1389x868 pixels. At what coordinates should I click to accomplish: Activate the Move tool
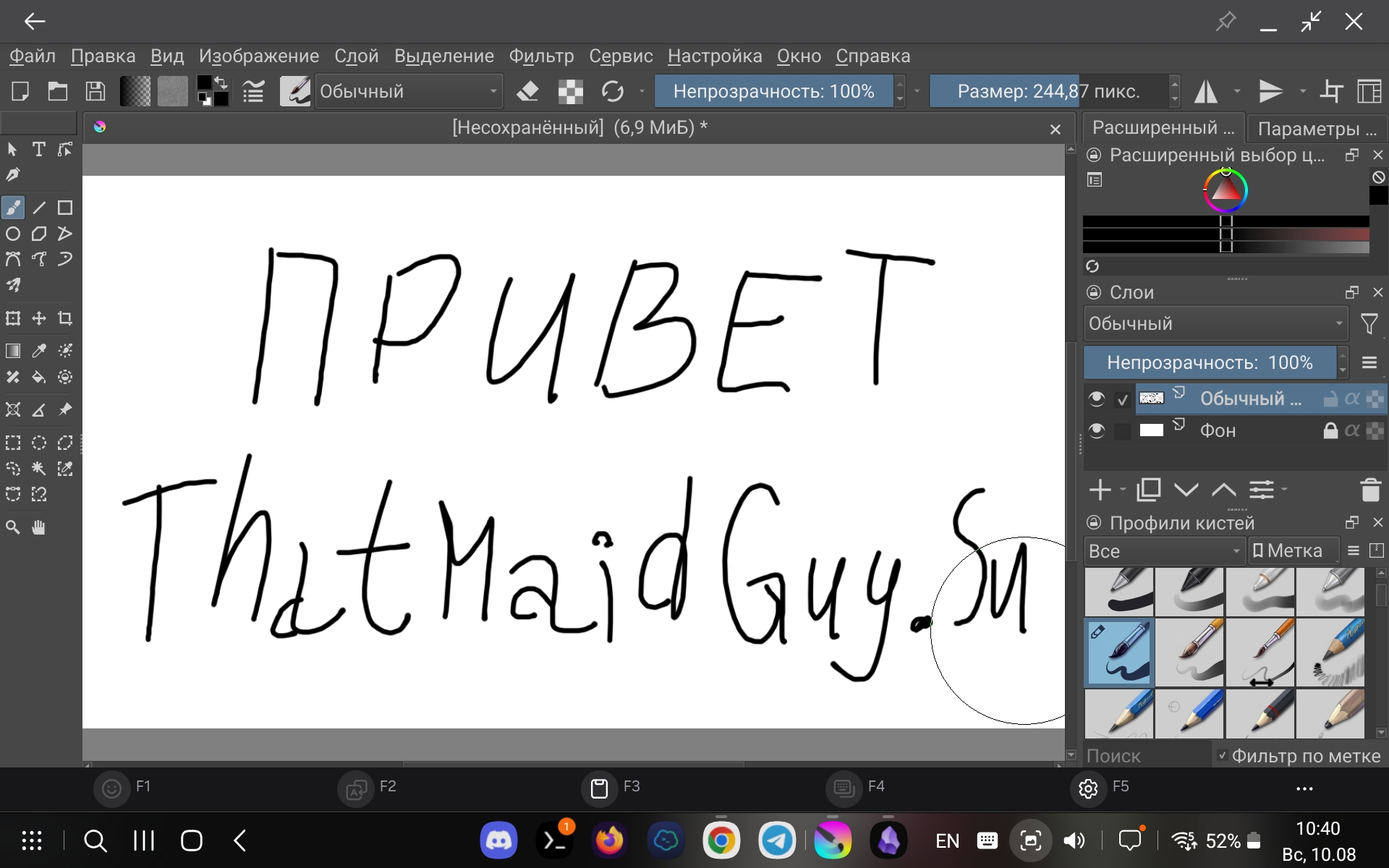[x=38, y=318]
